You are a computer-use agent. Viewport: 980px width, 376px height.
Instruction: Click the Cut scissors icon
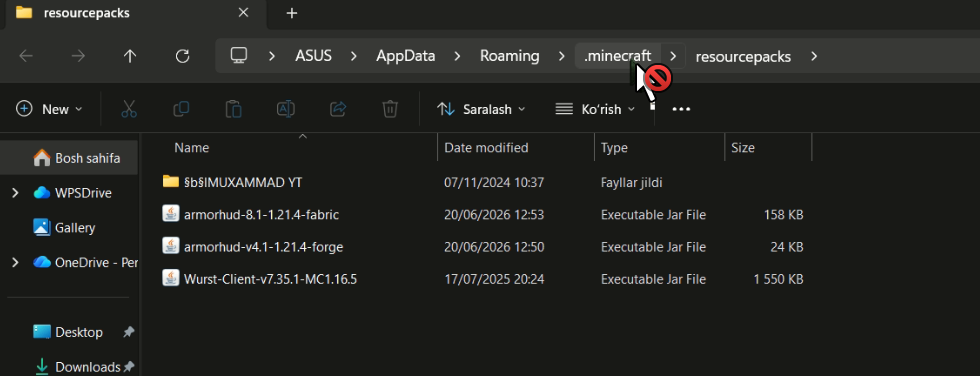pyautogui.click(x=129, y=109)
